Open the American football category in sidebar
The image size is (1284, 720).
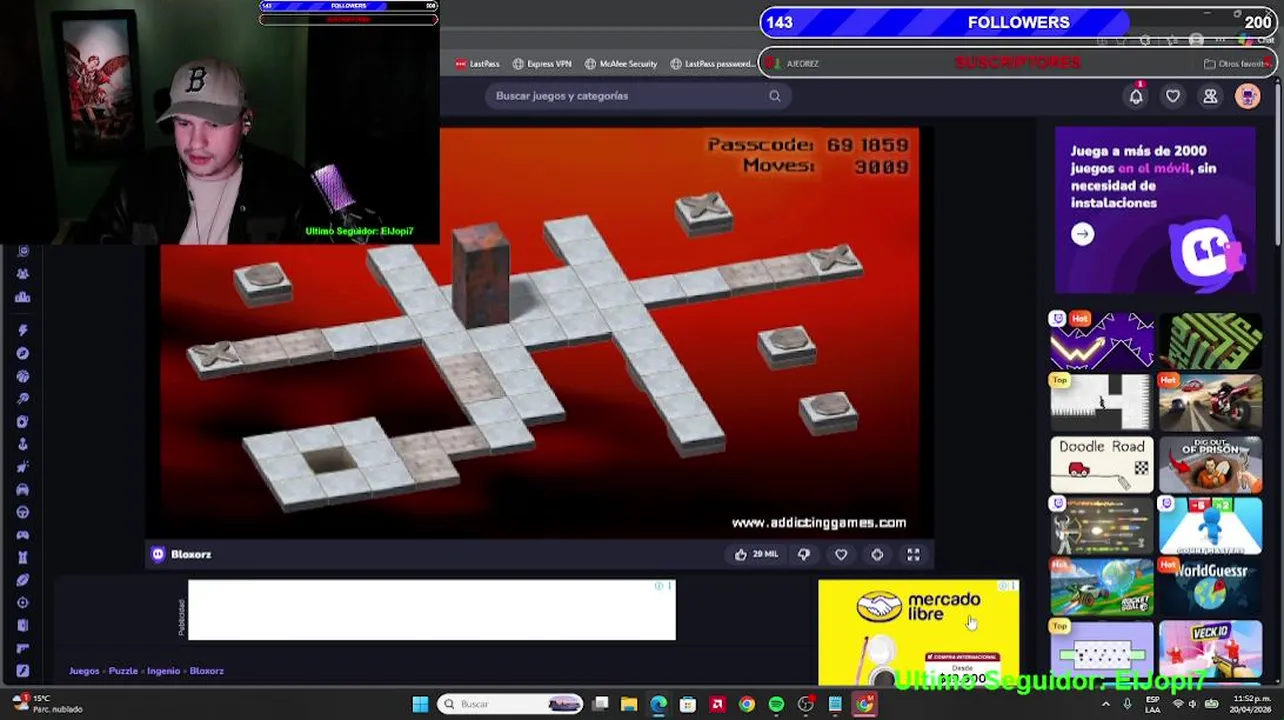22,580
